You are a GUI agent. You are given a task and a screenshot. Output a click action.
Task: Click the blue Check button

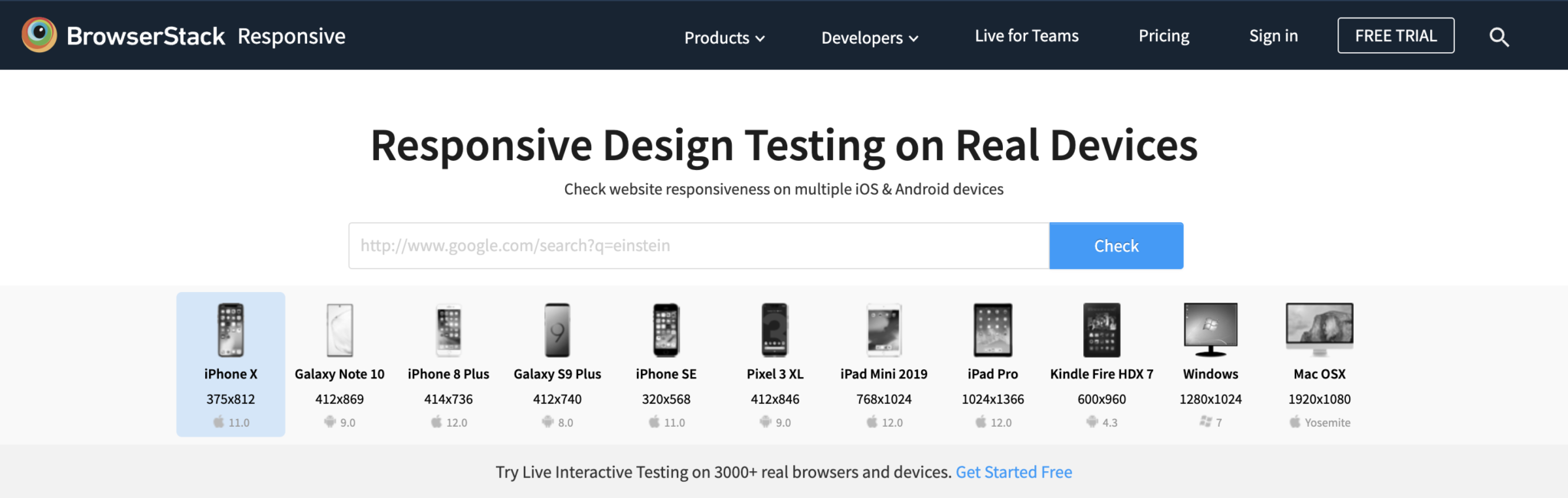click(x=1116, y=246)
